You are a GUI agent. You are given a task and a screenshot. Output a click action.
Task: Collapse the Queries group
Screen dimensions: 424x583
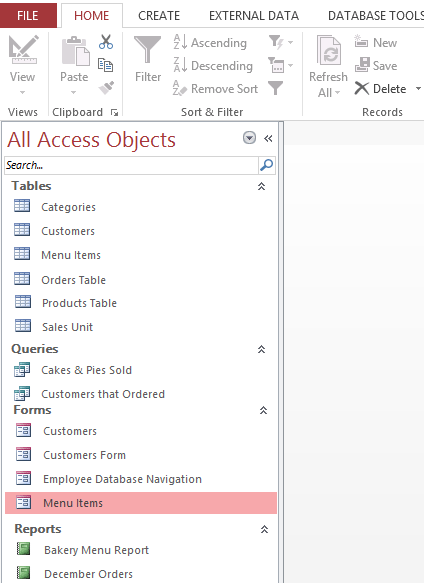[x=261, y=349]
